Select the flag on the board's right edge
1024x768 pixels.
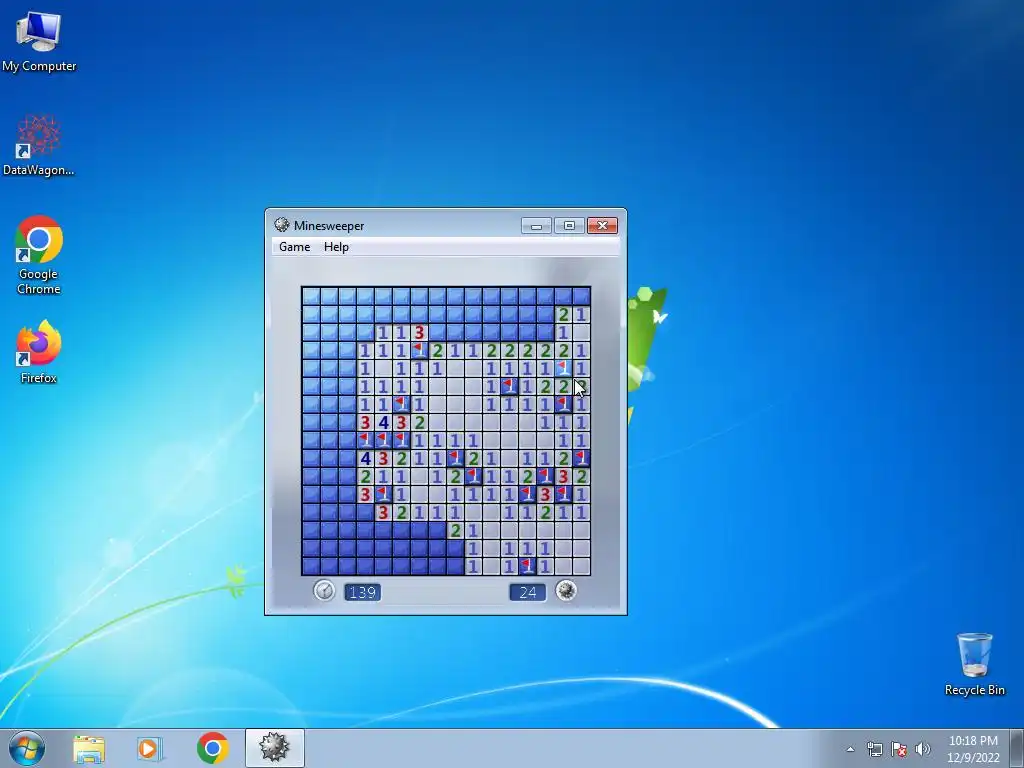581,458
